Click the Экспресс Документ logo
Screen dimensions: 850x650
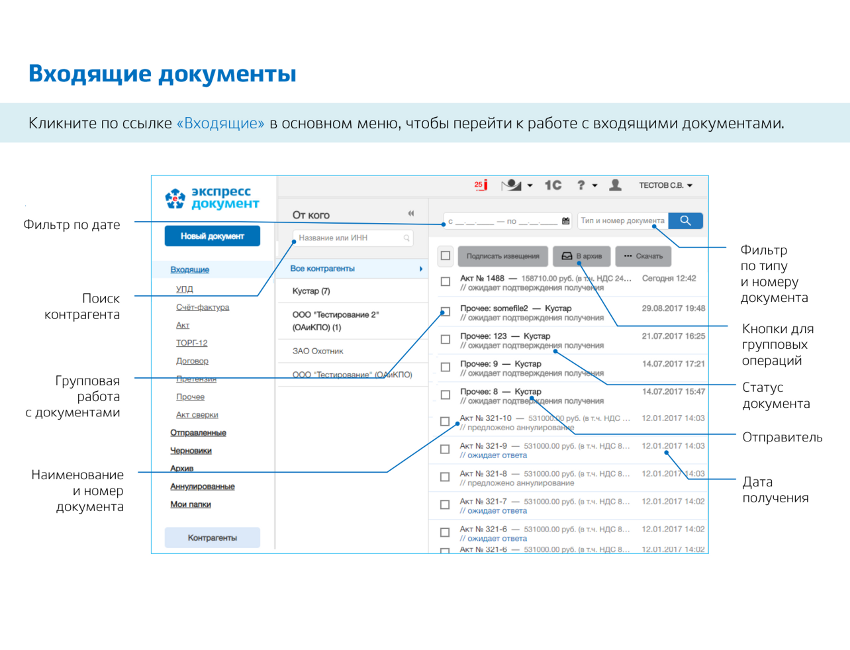212,198
